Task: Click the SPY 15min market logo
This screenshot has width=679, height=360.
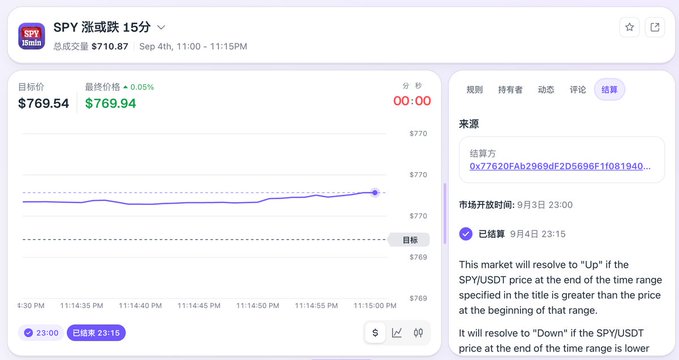Action: click(31, 36)
